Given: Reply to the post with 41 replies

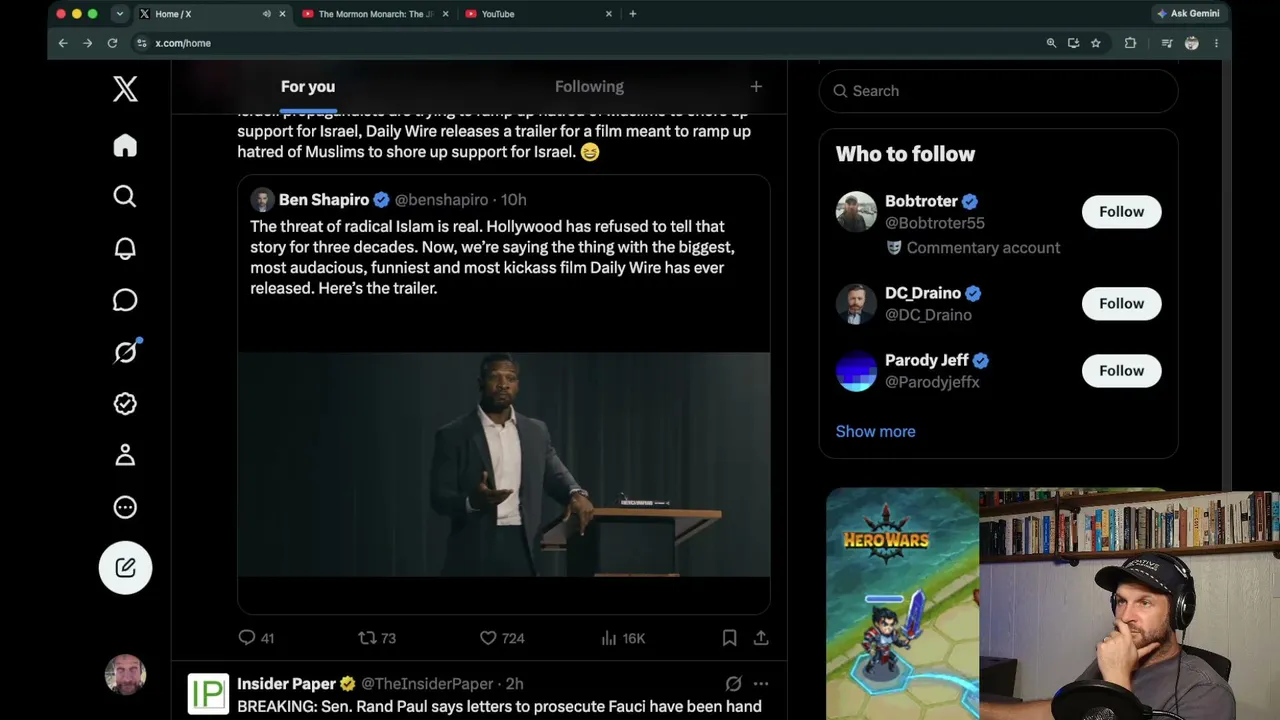Looking at the screenshot, I should pyautogui.click(x=256, y=638).
